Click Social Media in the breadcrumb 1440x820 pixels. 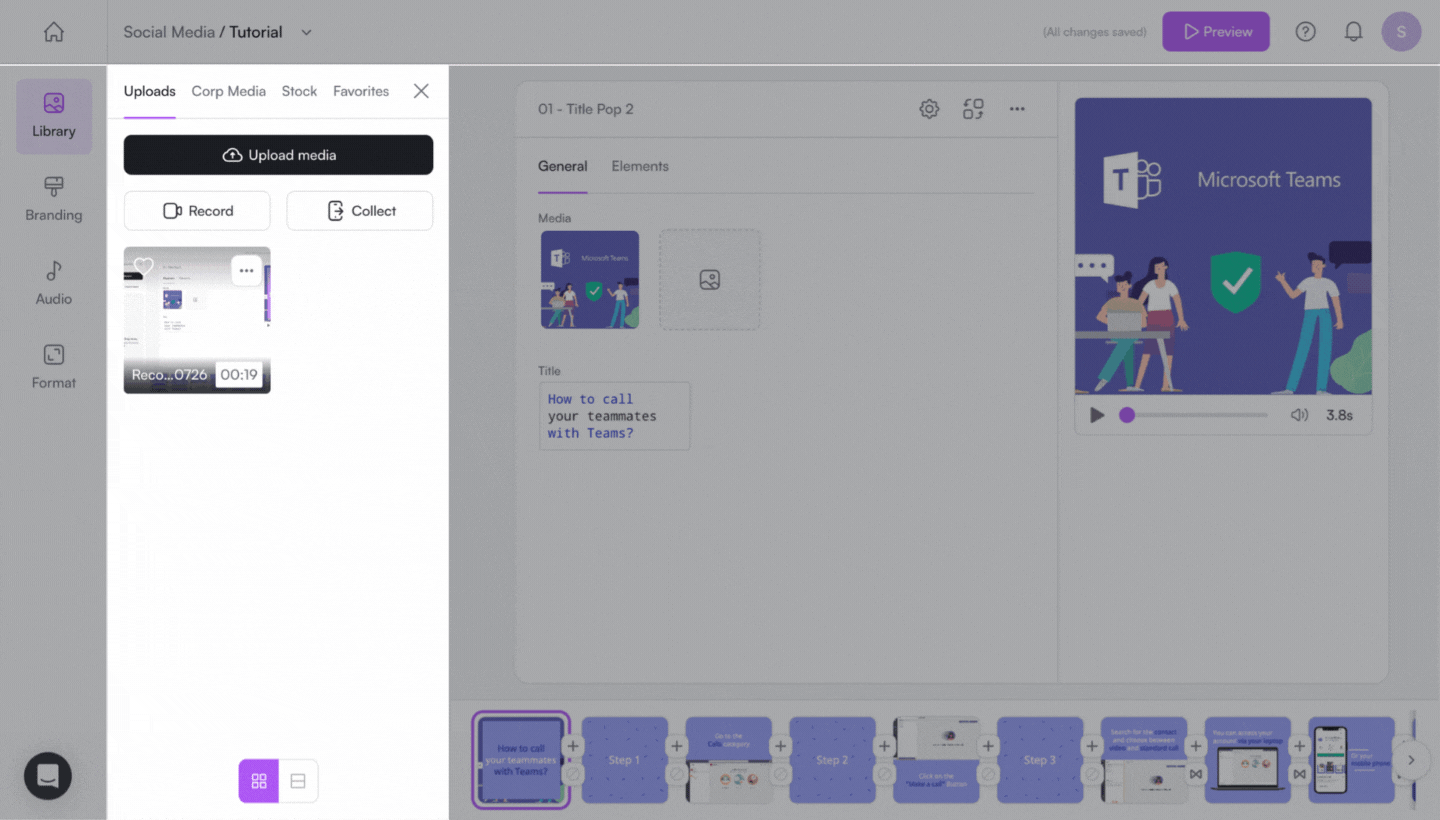pyautogui.click(x=169, y=32)
